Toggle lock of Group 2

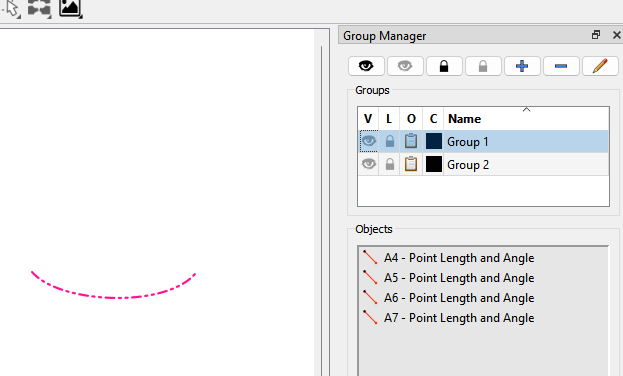(x=389, y=164)
